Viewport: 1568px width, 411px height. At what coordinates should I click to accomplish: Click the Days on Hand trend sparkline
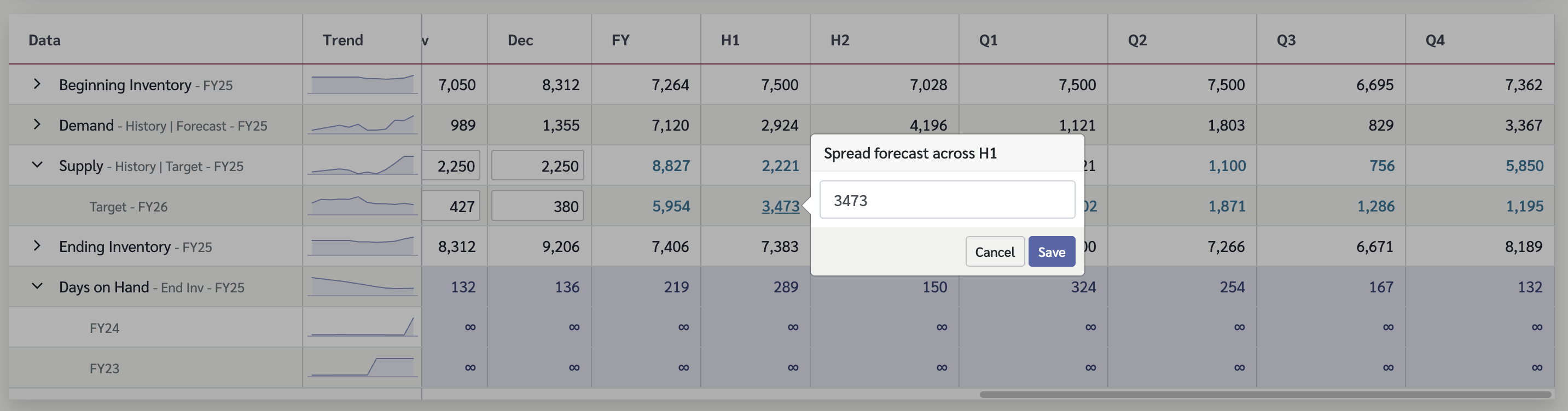pos(362,286)
